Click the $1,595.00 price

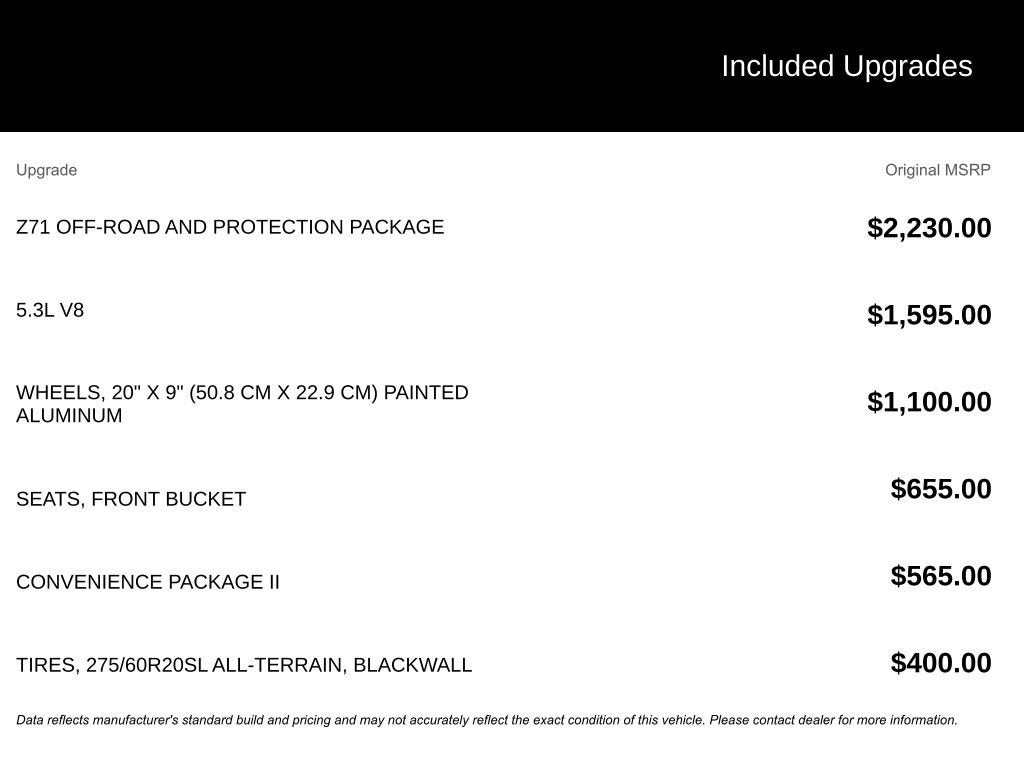(x=929, y=315)
